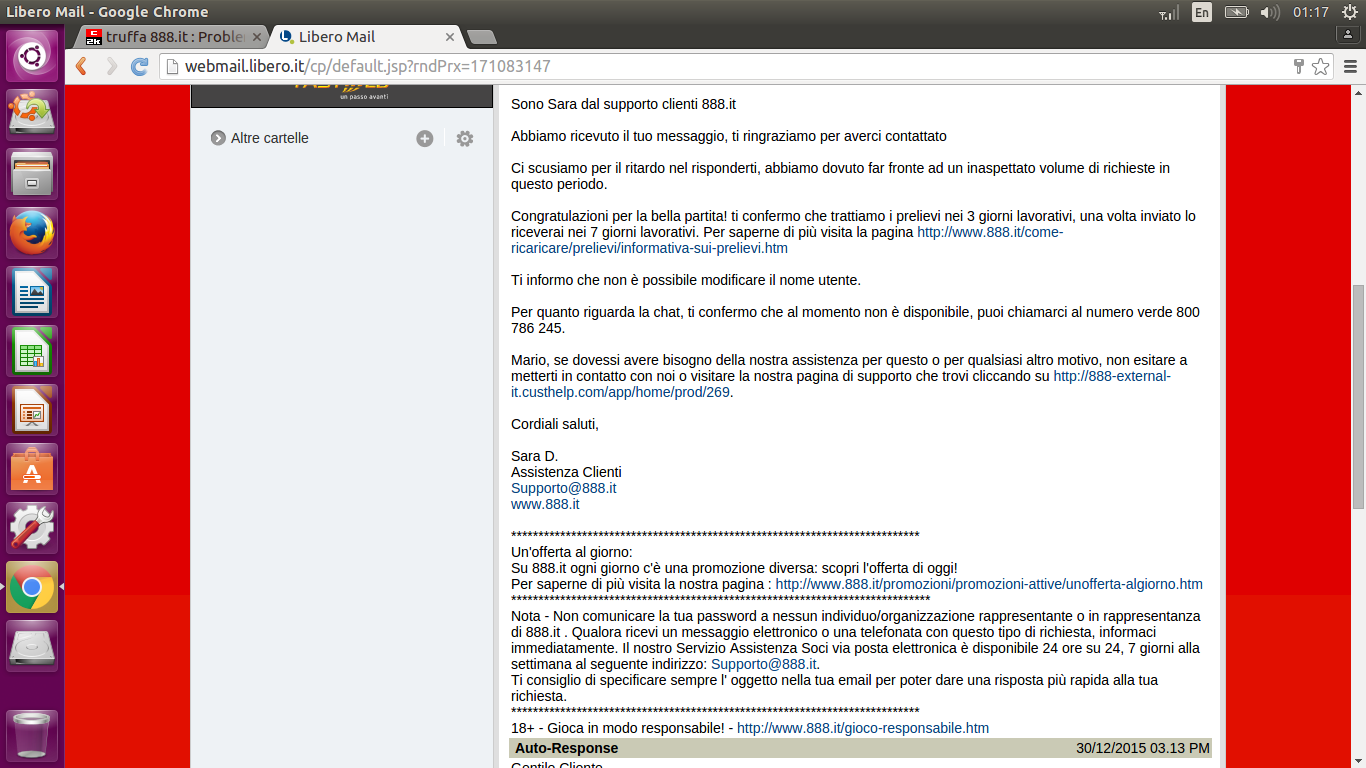Select the Google Chrome dock icon
This screenshot has width=1366, height=768.
pos(33,587)
